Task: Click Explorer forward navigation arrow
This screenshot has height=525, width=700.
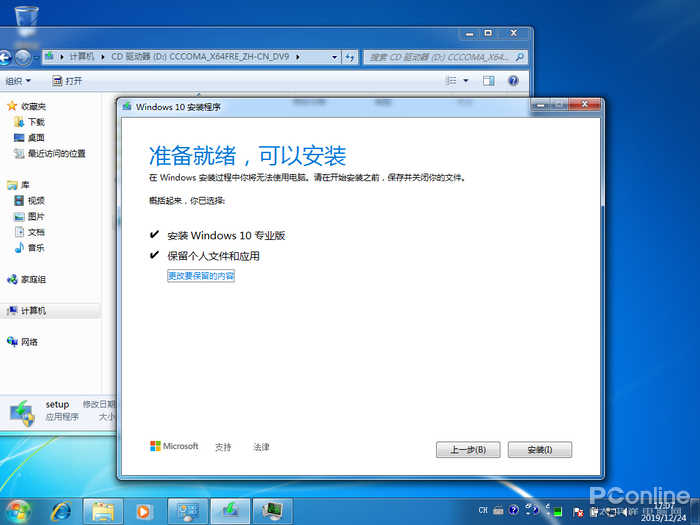Action: click(x=23, y=57)
